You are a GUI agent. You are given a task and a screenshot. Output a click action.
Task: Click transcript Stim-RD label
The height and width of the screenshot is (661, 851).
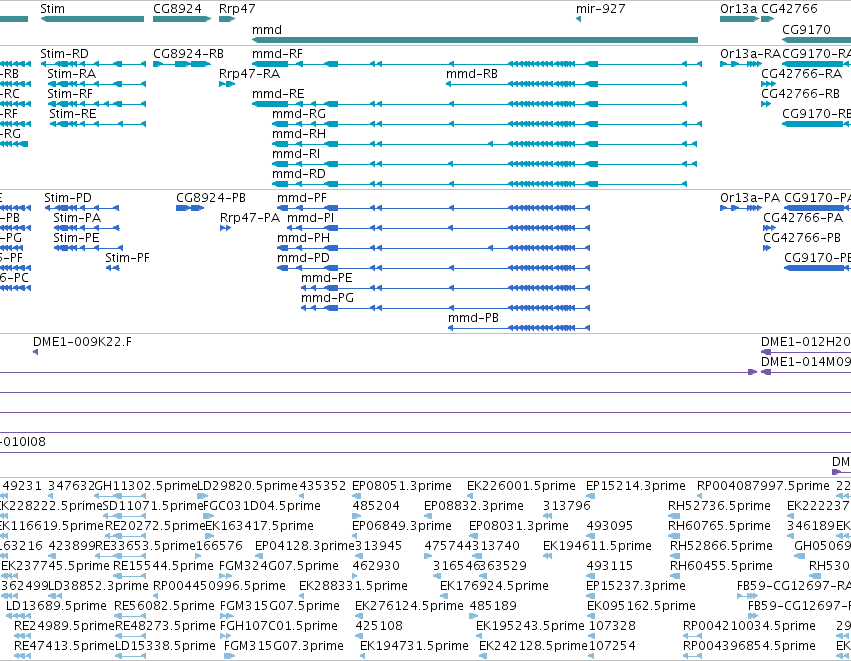tap(64, 54)
